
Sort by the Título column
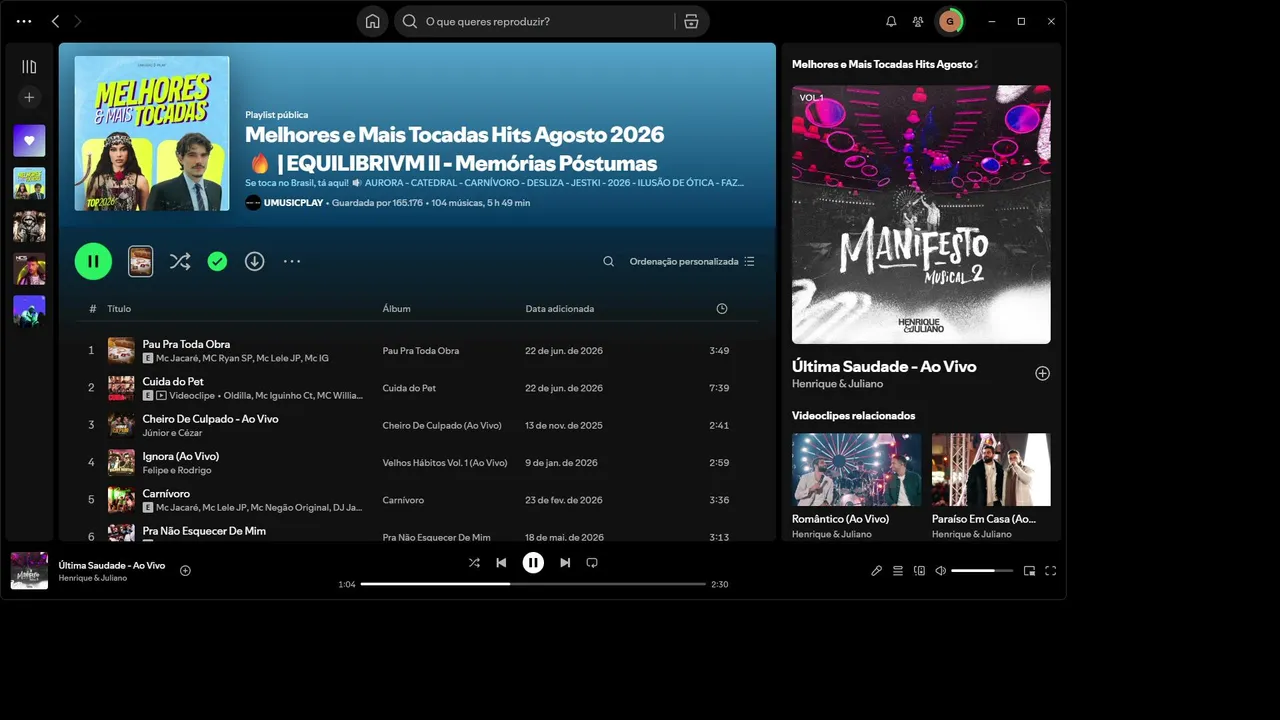119,309
